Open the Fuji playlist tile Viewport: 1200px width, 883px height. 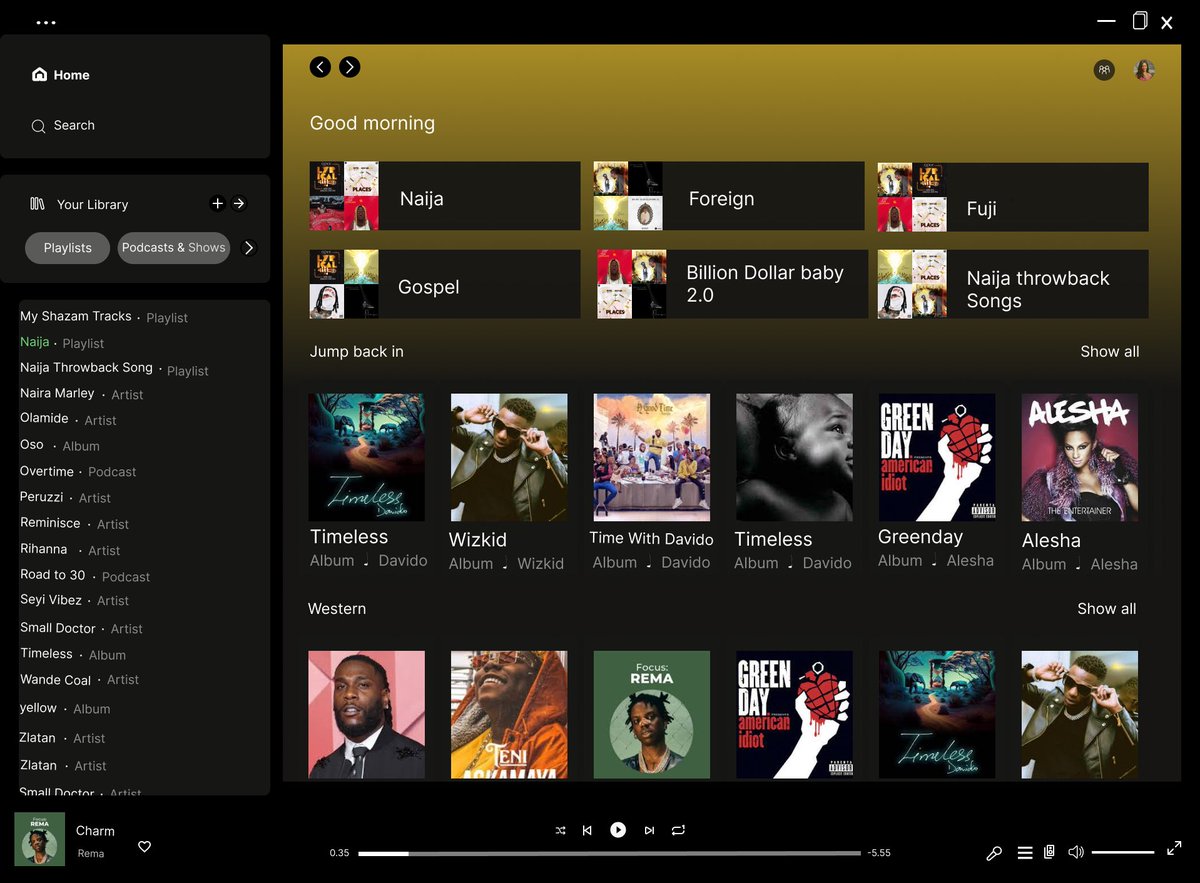(1013, 196)
